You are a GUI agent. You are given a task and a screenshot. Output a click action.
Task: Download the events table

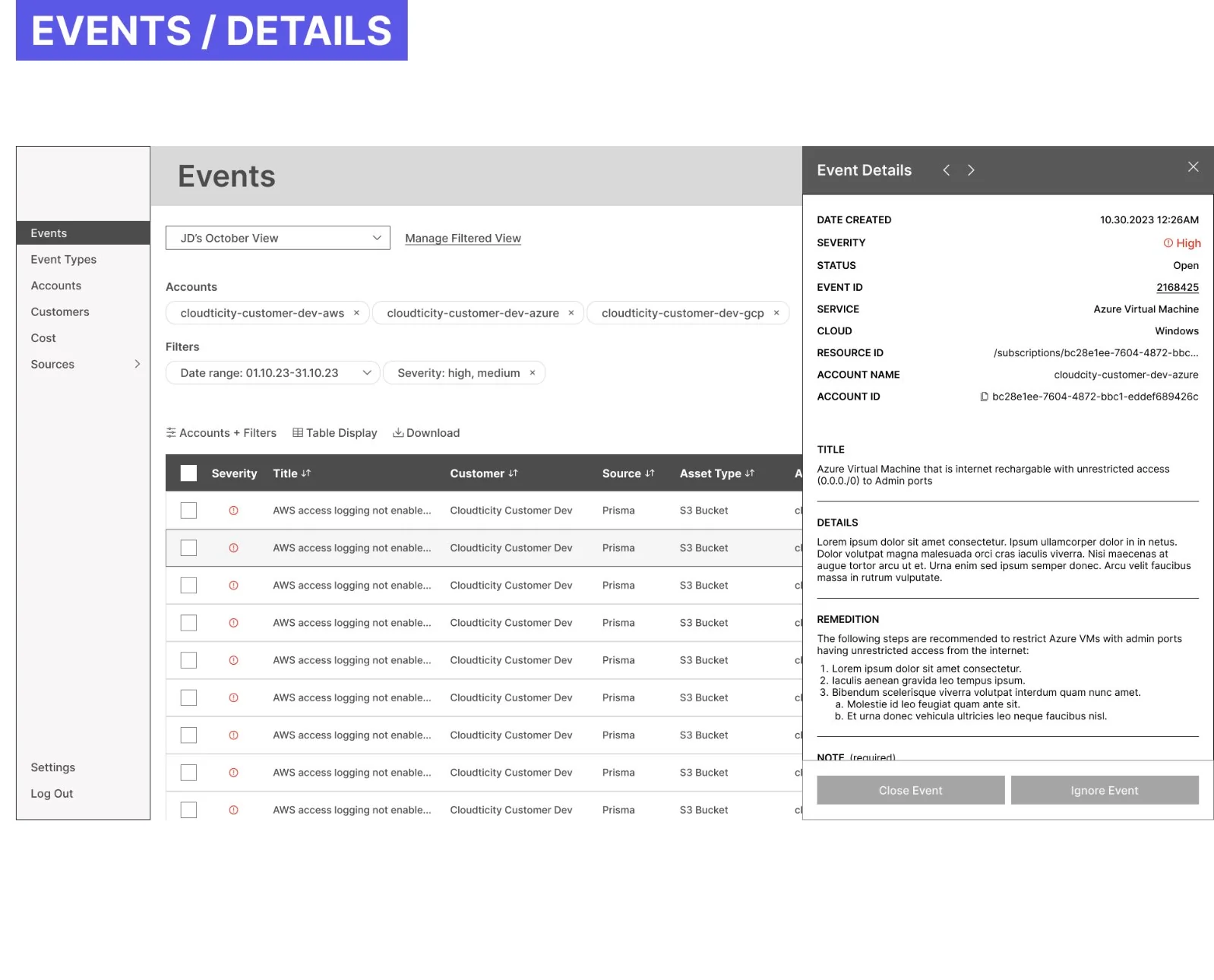pyautogui.click(x=426, y=433)
